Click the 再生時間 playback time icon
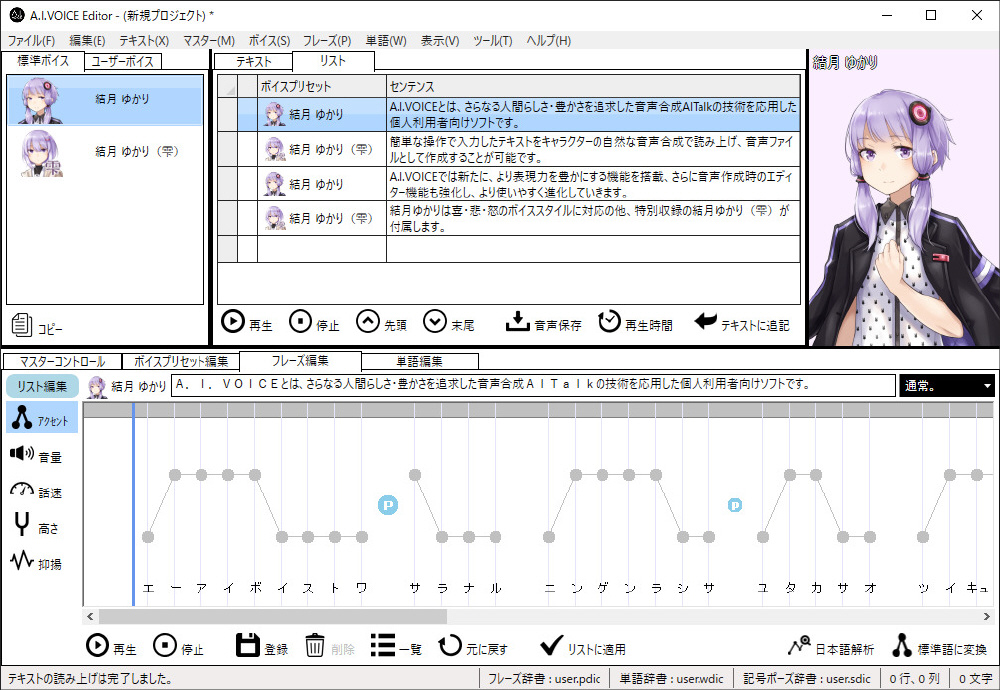Screen dimensions: 1000x690 (609, 322)
